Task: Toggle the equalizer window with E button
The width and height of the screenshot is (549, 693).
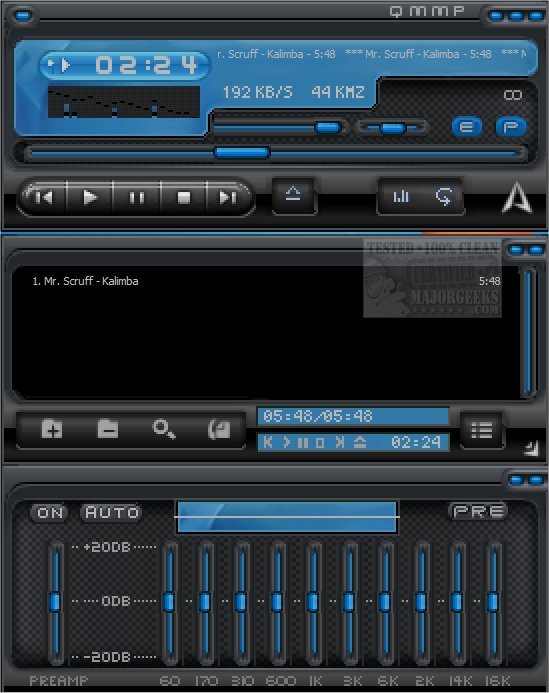Action: tap(467, 127)
